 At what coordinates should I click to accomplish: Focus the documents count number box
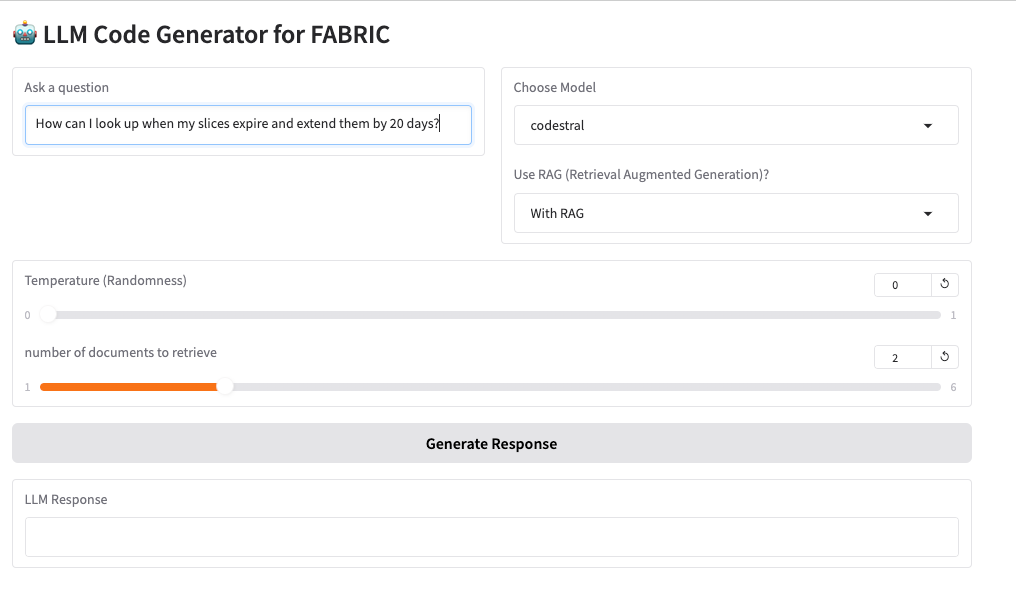[x=901, y=357]
